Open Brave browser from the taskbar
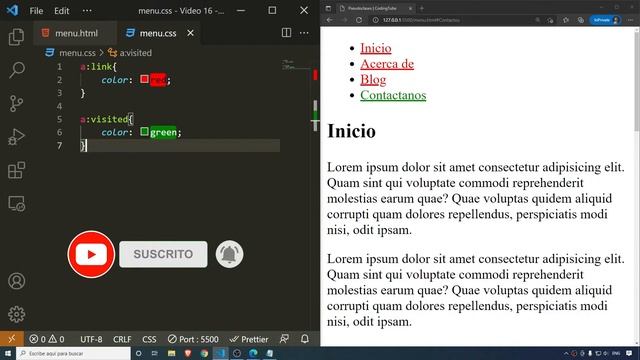This screenshot has height=360, width=640. [188, 353]
